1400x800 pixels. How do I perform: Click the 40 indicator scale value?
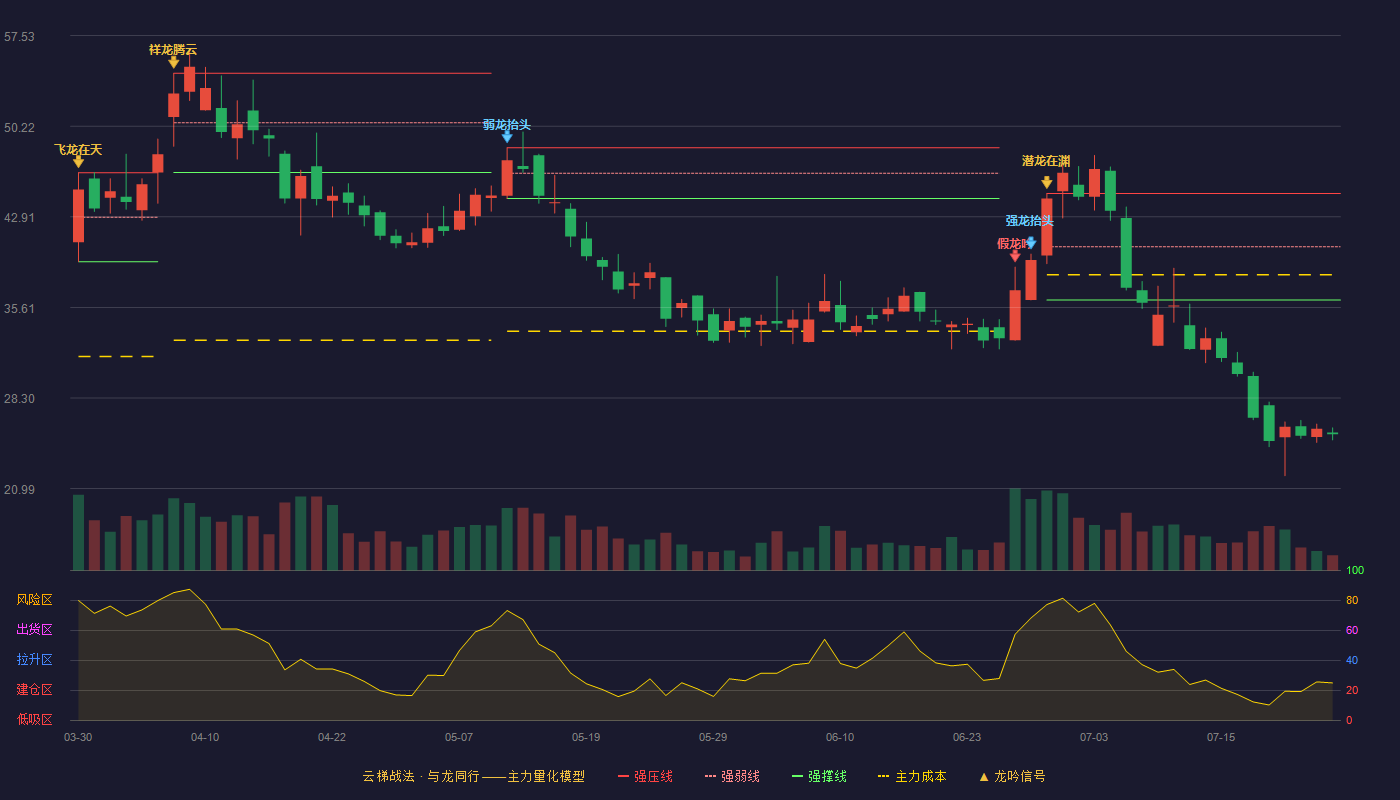click(1352, 660)
